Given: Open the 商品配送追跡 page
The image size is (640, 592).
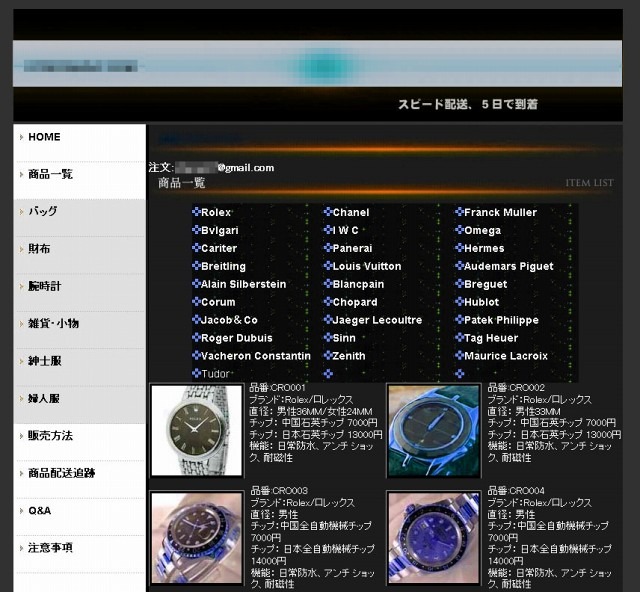Looking at the screenshot, I should [62, 473].
